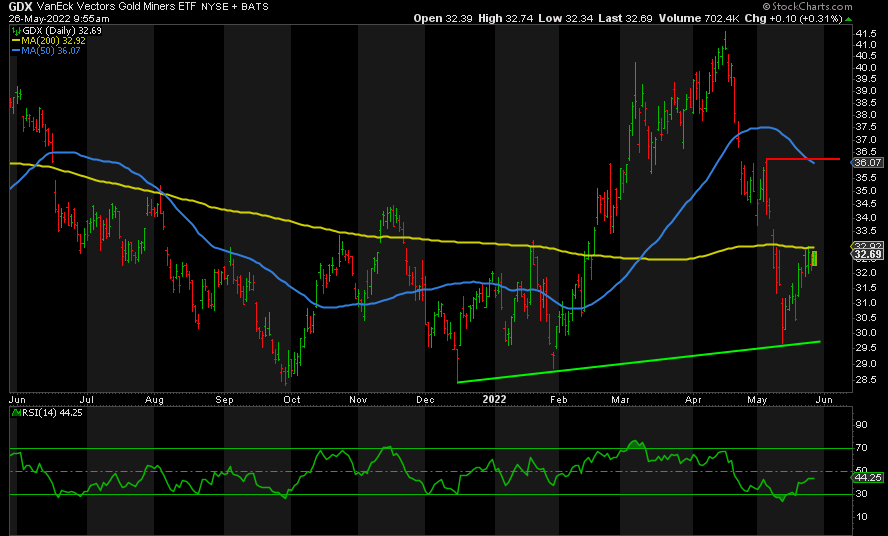This screenshot has width=888, height=536.
Task: Click the 28.5 price axis label
Action: pyautogui.click(x=865, y=379)
